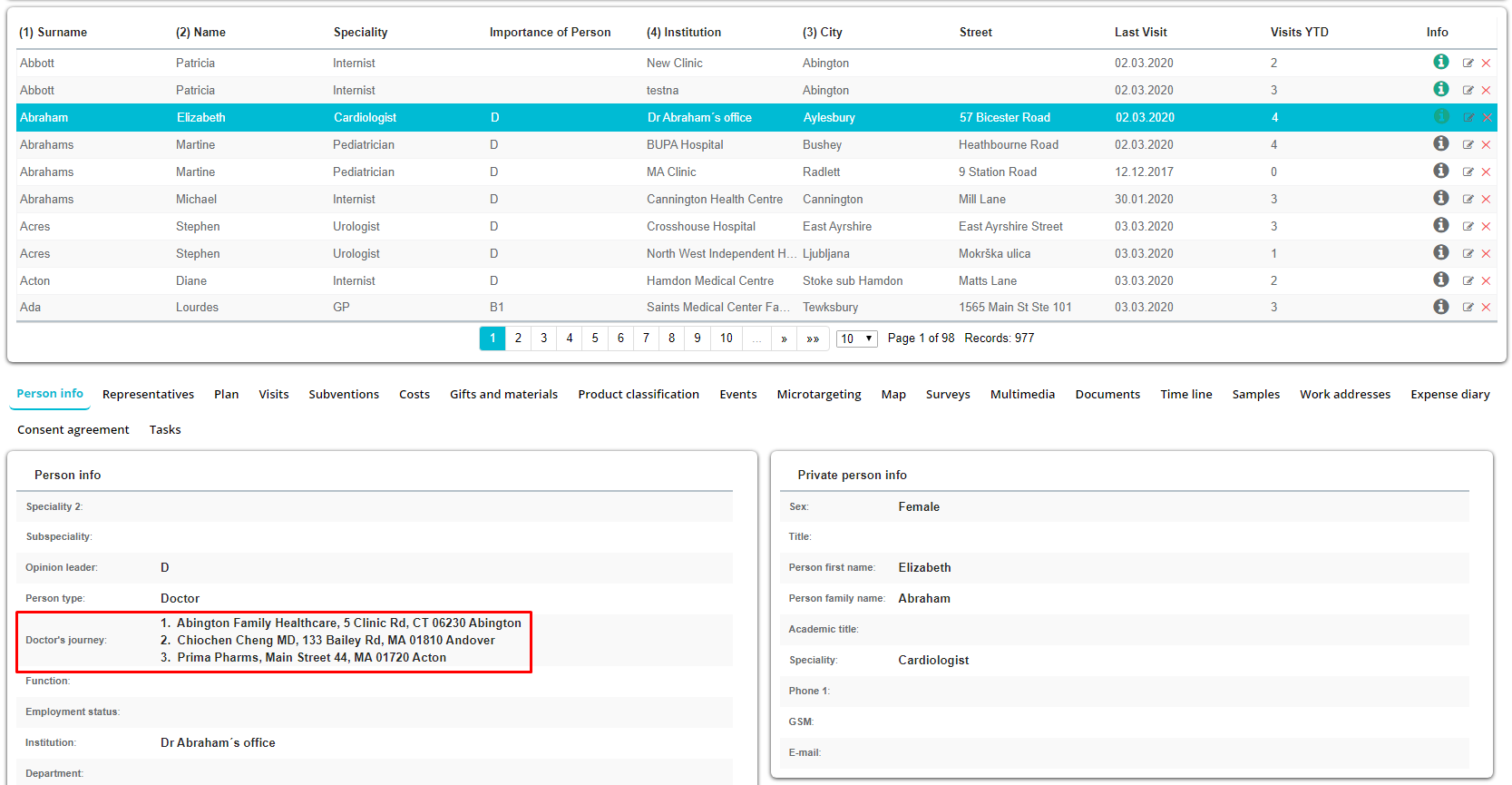Screen dimensions: 1512x785
Task: Delete the Ada Lourdes record
Action: click(1486, 308)
